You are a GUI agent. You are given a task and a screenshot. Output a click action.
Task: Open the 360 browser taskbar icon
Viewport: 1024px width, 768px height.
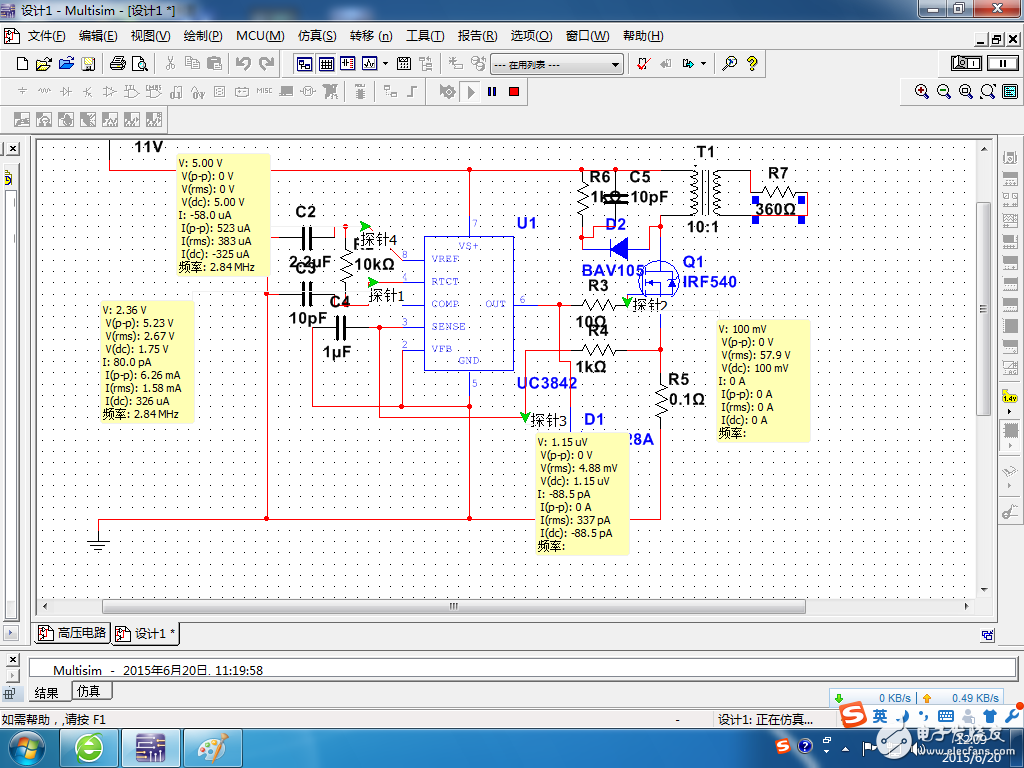pos(89,748)
